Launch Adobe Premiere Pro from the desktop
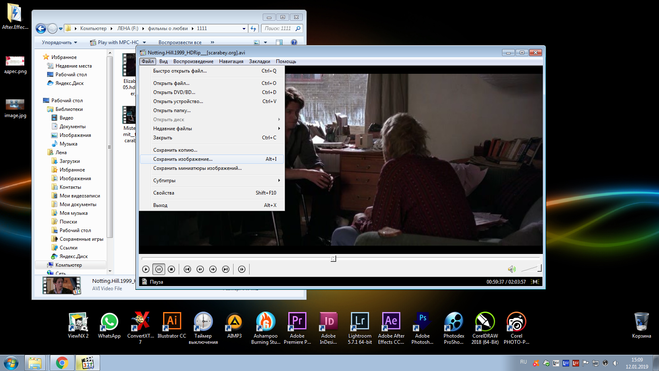Viewport: 659px width, 371px height. [297, 328]
